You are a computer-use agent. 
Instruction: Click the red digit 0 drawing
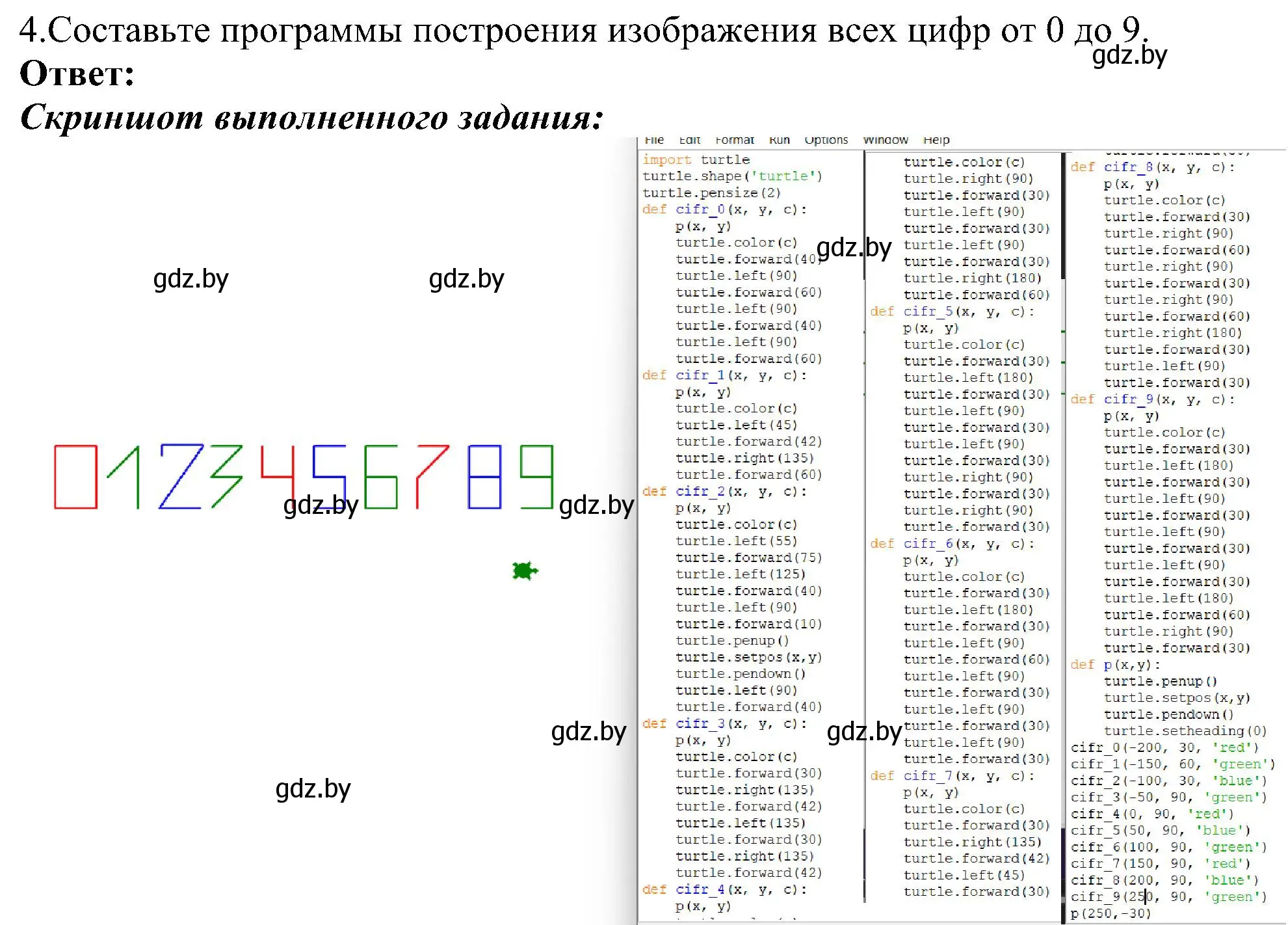click(x=75, y=477)
